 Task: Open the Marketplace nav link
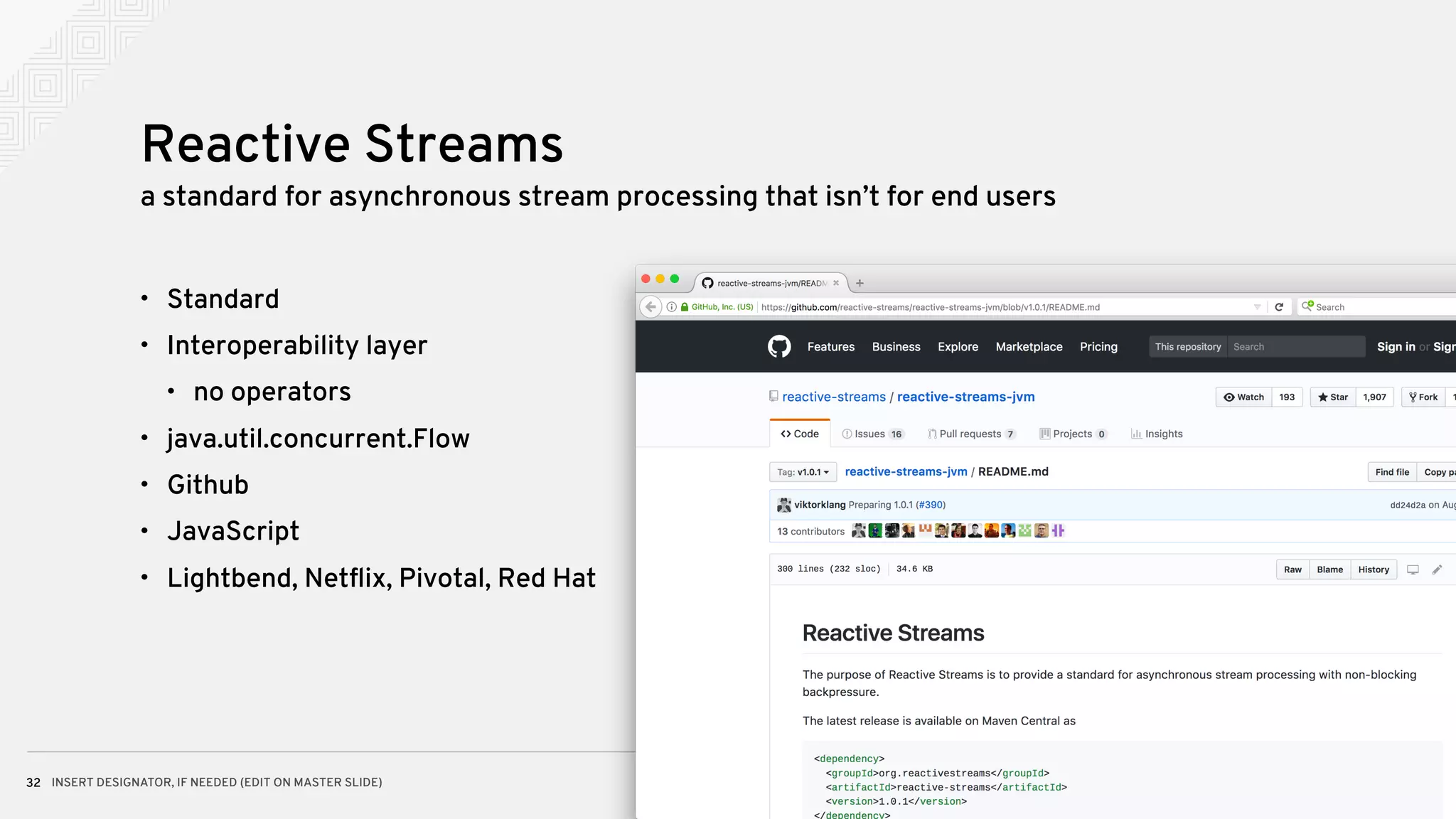[x=1029, y=347]
